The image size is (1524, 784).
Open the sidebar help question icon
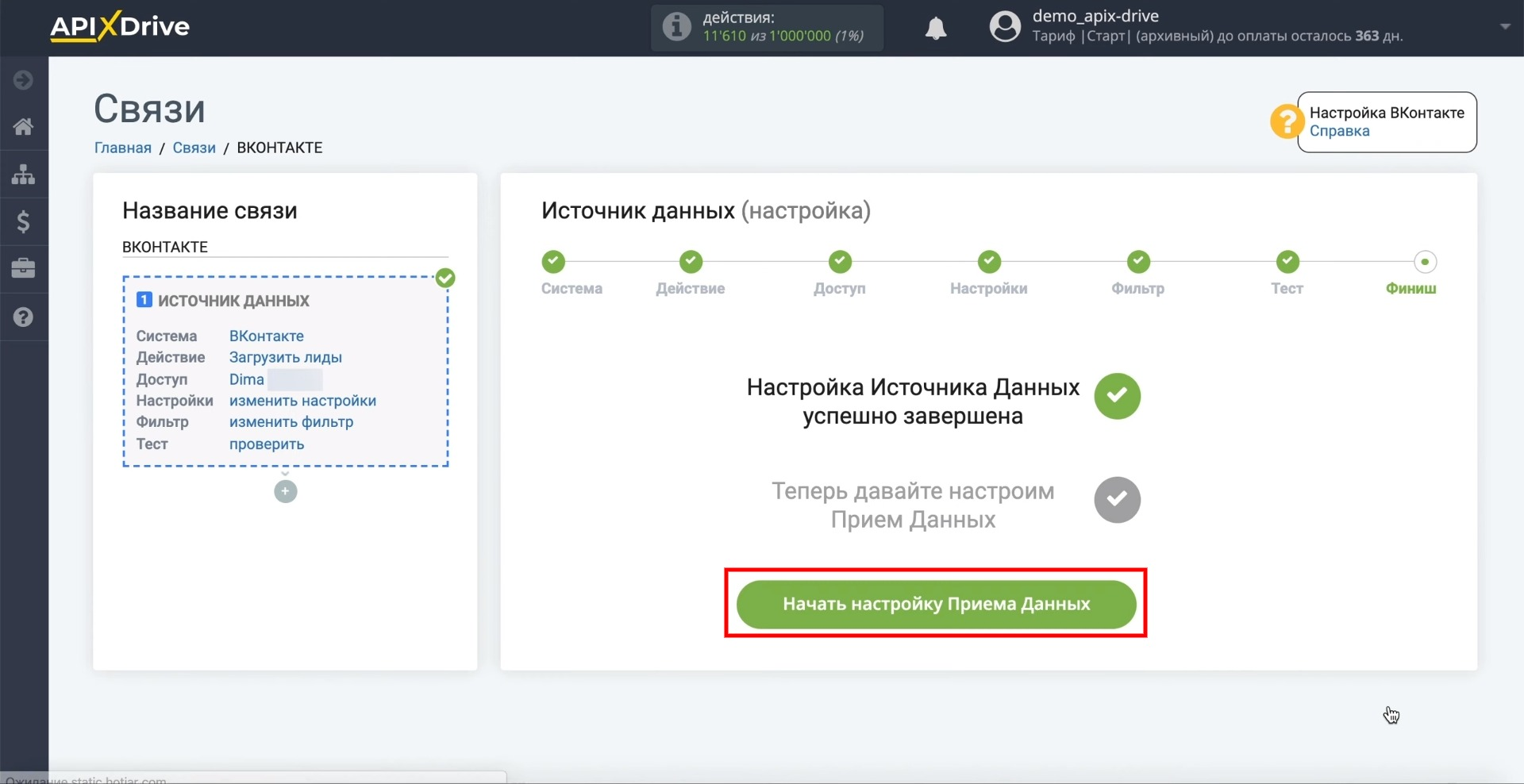pos(23,317)
